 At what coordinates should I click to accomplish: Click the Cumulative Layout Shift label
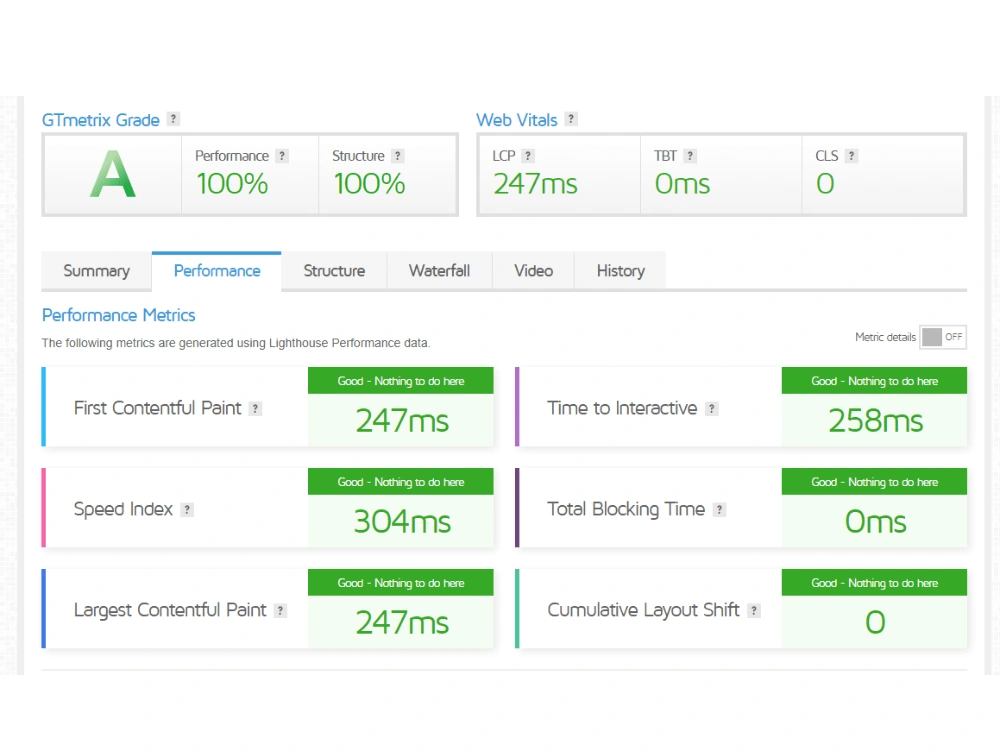tap(643, 610)
